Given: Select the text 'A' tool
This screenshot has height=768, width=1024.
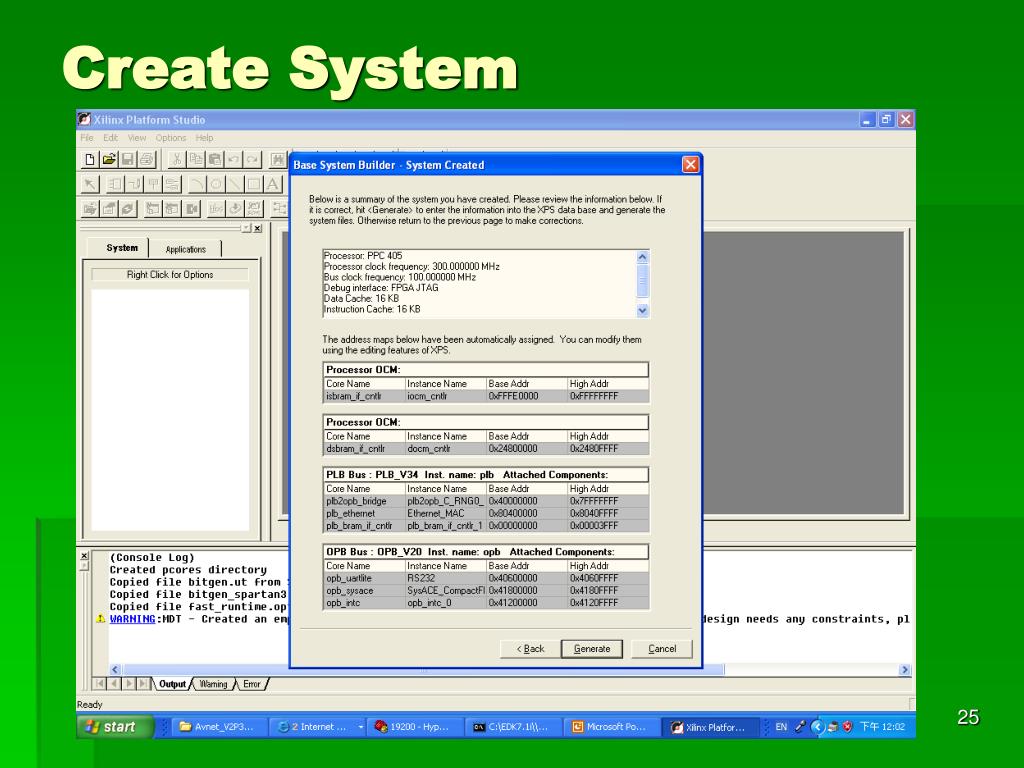Looking at the screenshot, I should point(272,184).
